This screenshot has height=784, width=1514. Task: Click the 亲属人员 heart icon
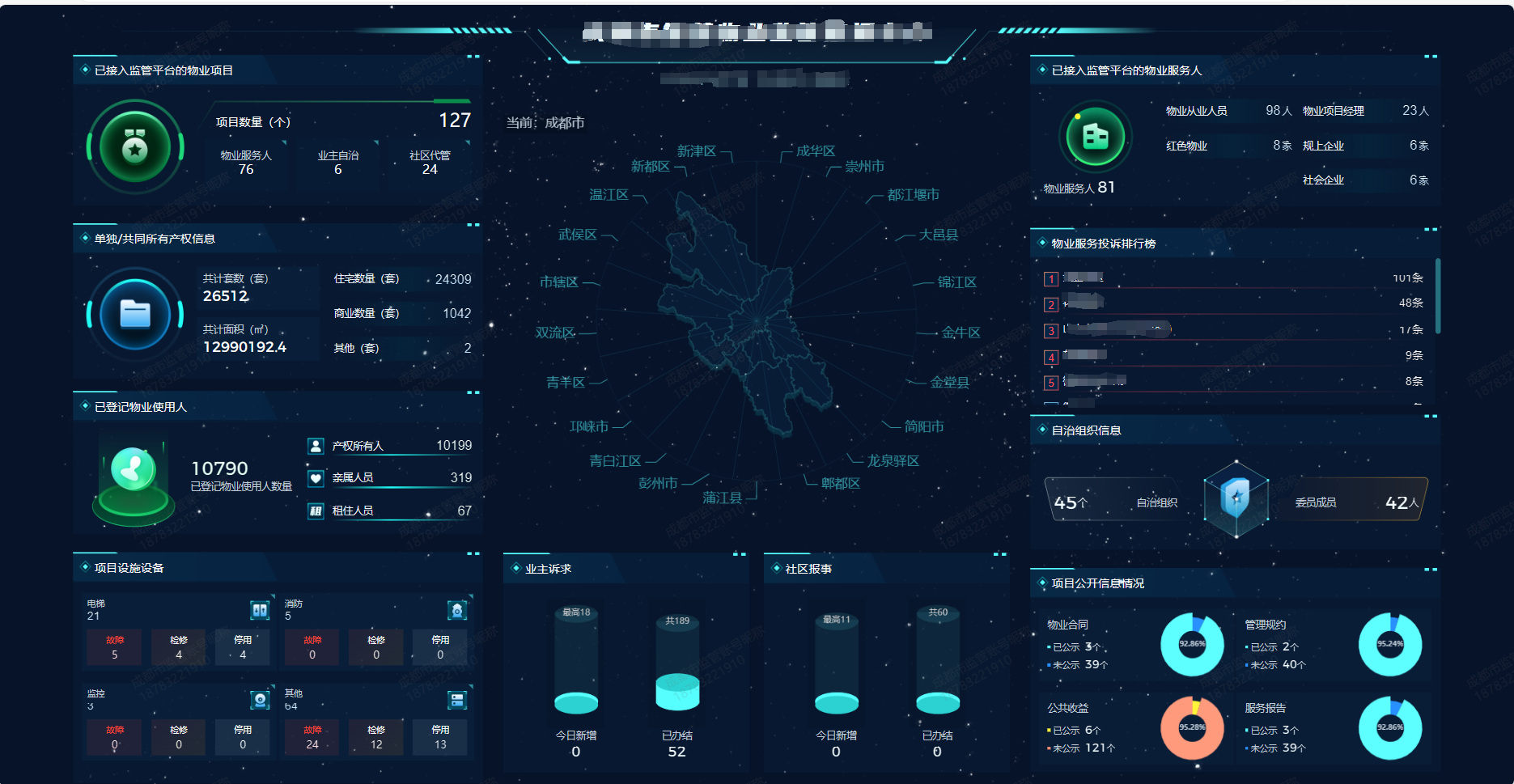tap(316, 478)
